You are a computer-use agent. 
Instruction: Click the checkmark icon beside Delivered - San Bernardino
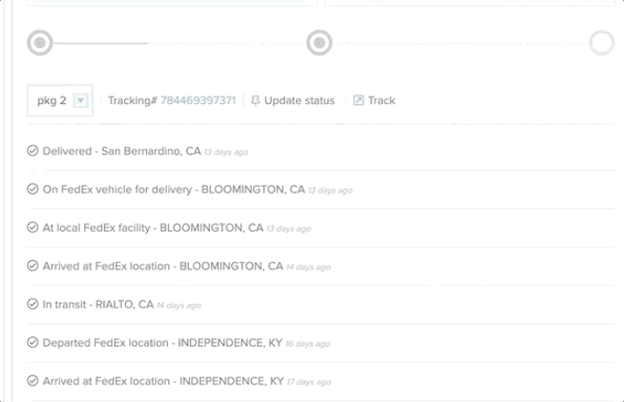(33, 151)
